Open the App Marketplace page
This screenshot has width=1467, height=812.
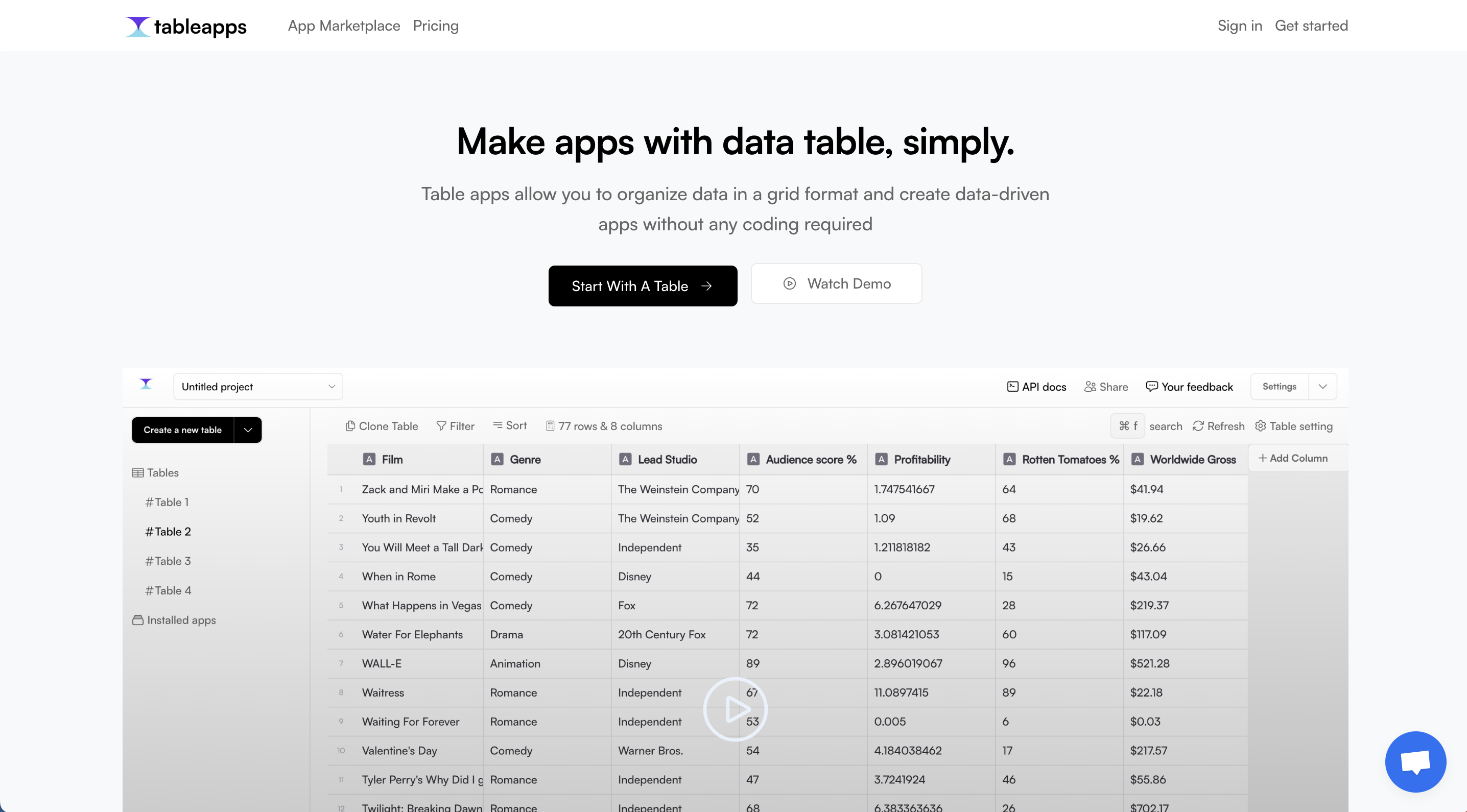pos(344,26)
